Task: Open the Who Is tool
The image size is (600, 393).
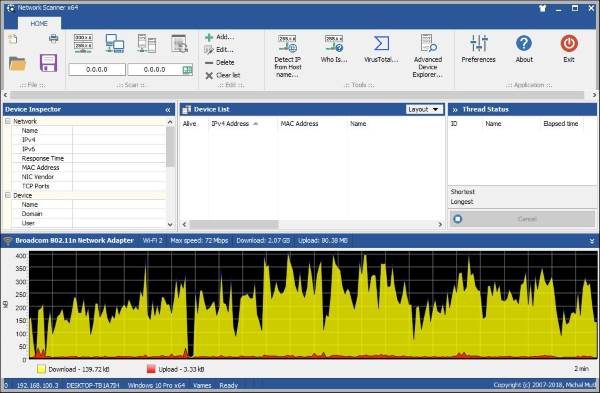Action: pyautogui.click(x=334, y=49)
